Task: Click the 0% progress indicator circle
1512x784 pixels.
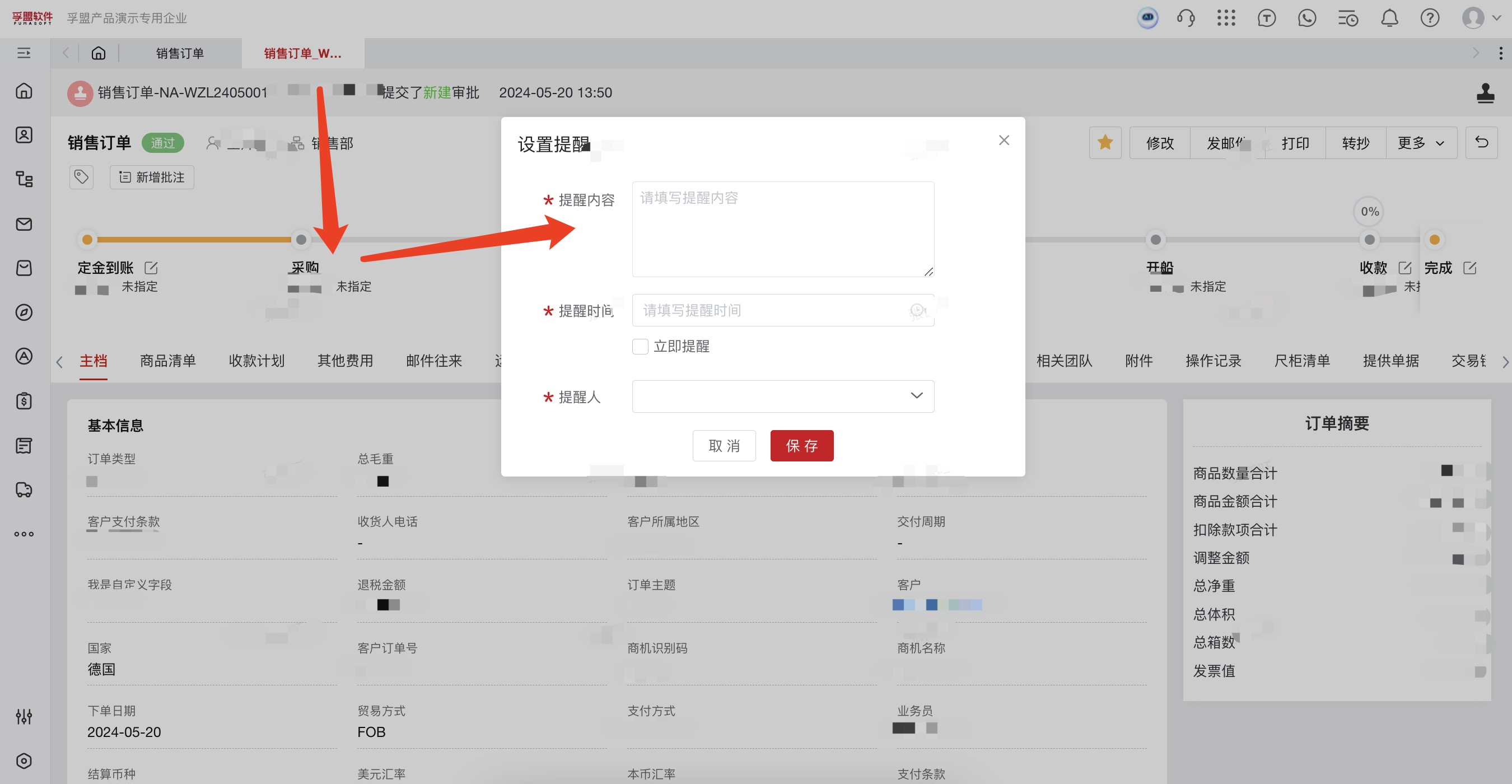Action: (1369, 211)
